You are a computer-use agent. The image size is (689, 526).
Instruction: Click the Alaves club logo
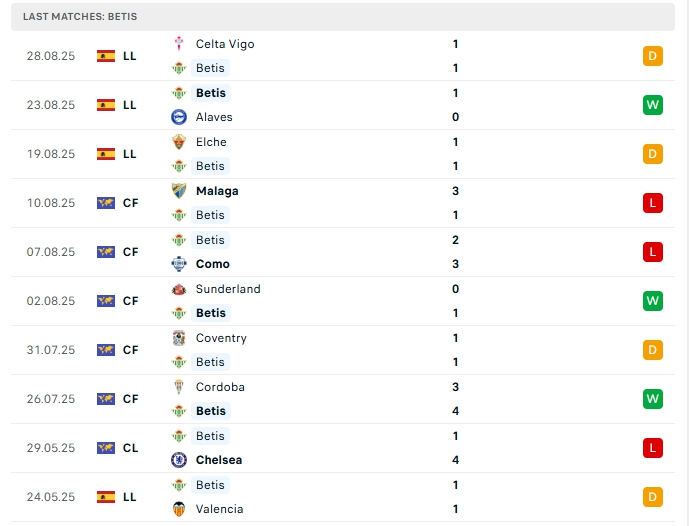[x=179, y=117]
